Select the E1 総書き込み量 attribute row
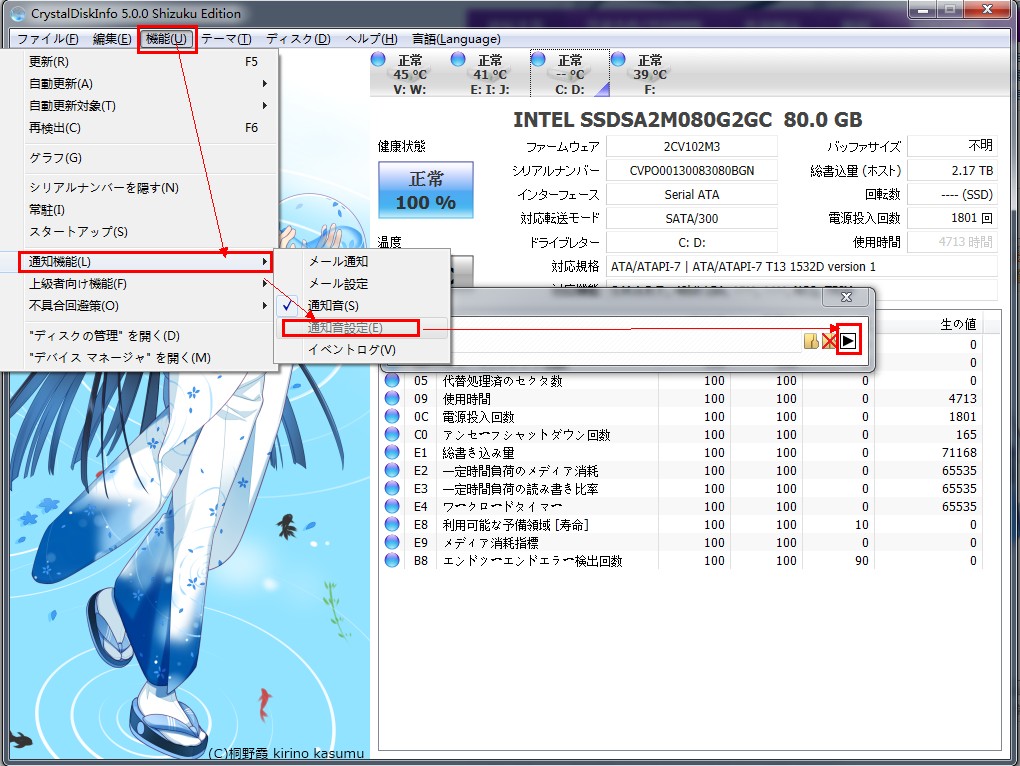The width and height of the screenshot is (1020, 766). (681, 453)
